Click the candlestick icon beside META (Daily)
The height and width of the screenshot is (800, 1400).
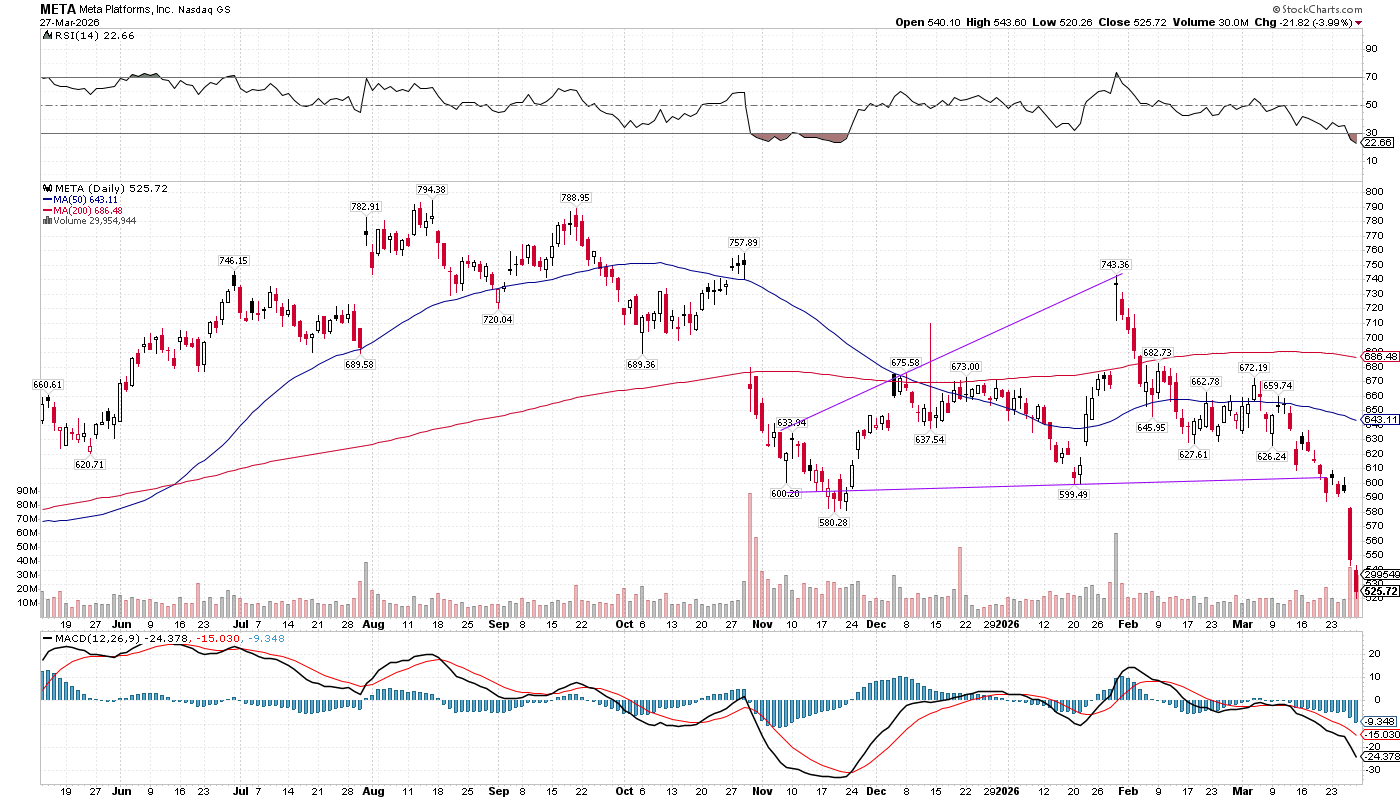point(46,188)
